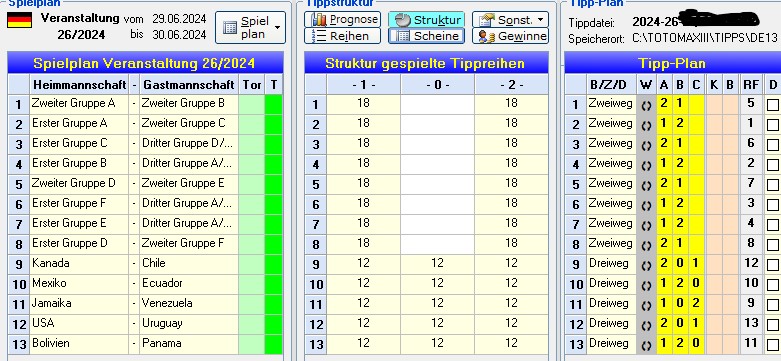This screenshot has height=361, width=781.
Task: Tick the D checkbox in Tipp-Plan row 1
Action: [x=773, y=105]
